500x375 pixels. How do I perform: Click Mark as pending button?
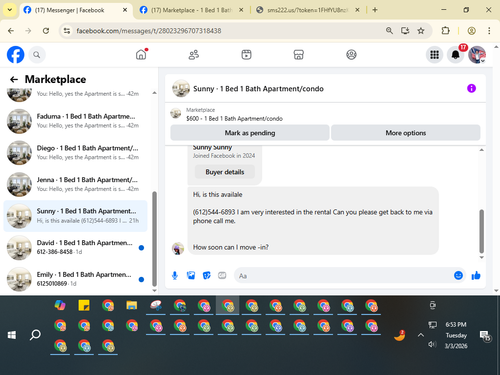[x=250, y=133]
